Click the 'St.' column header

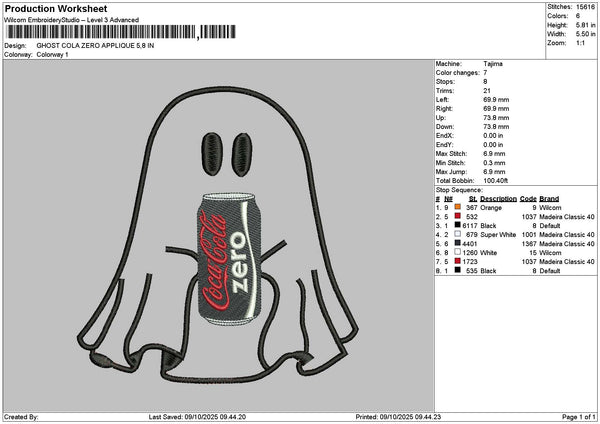point(473,199)
